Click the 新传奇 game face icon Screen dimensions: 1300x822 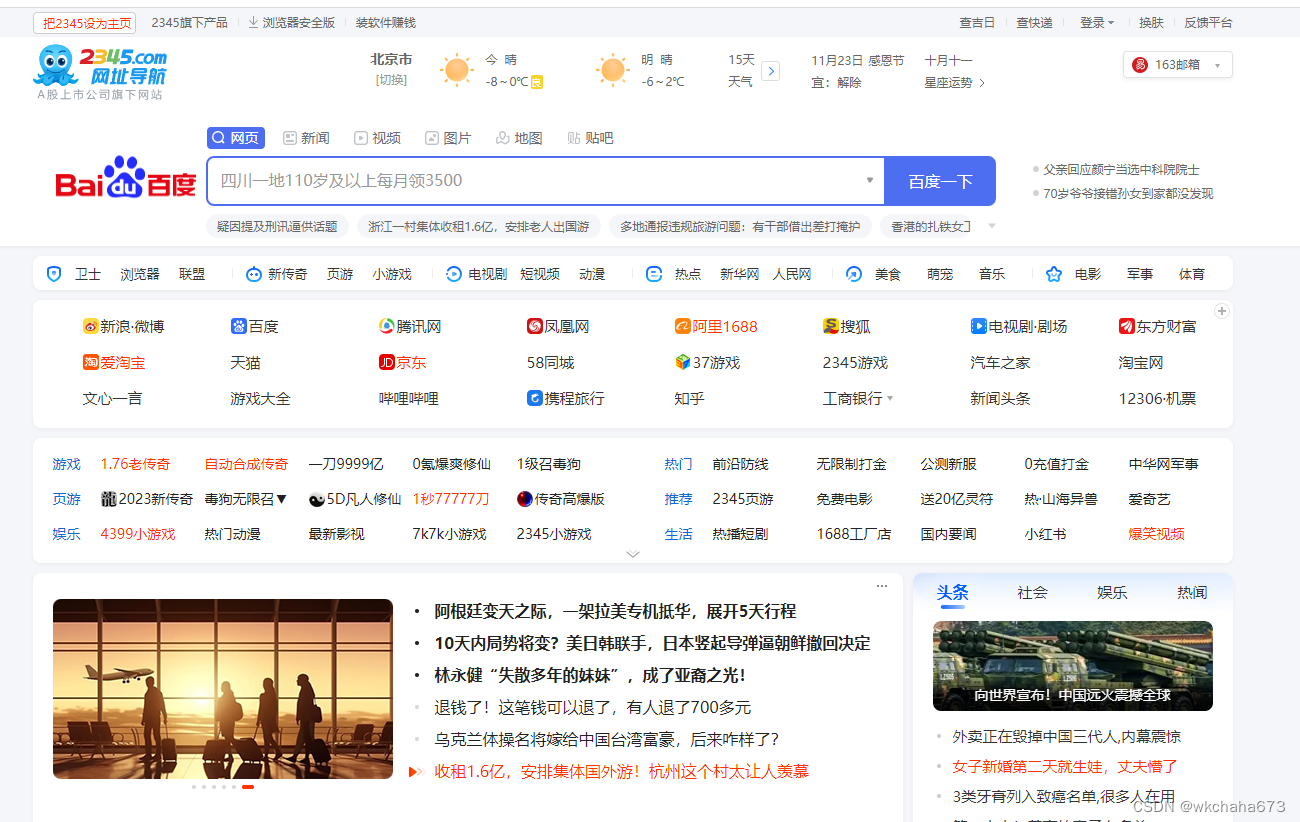254,274
